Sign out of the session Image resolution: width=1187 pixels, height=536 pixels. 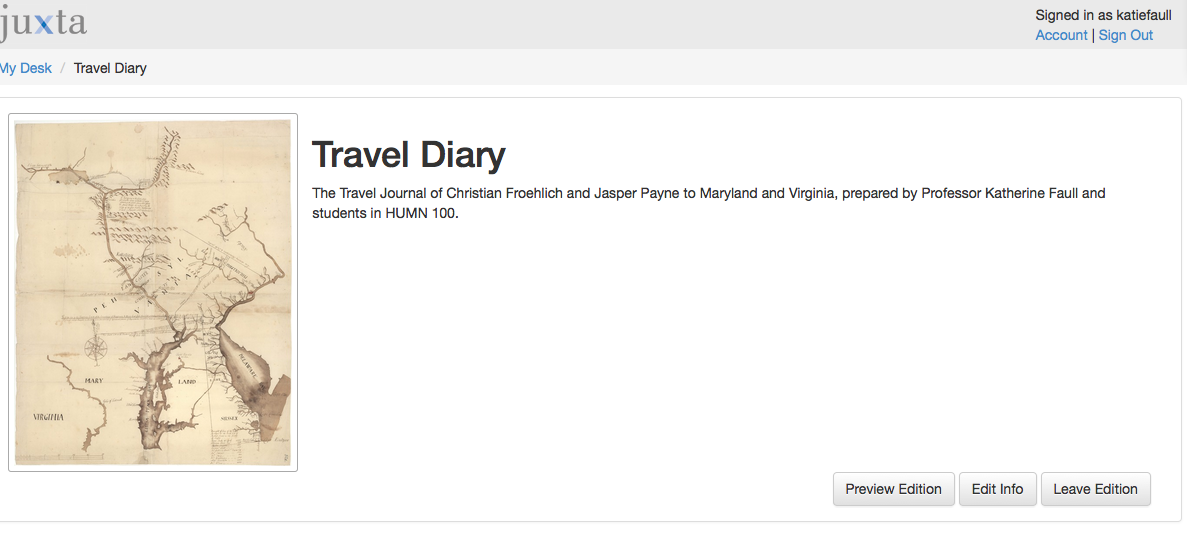click(1125, 35)
